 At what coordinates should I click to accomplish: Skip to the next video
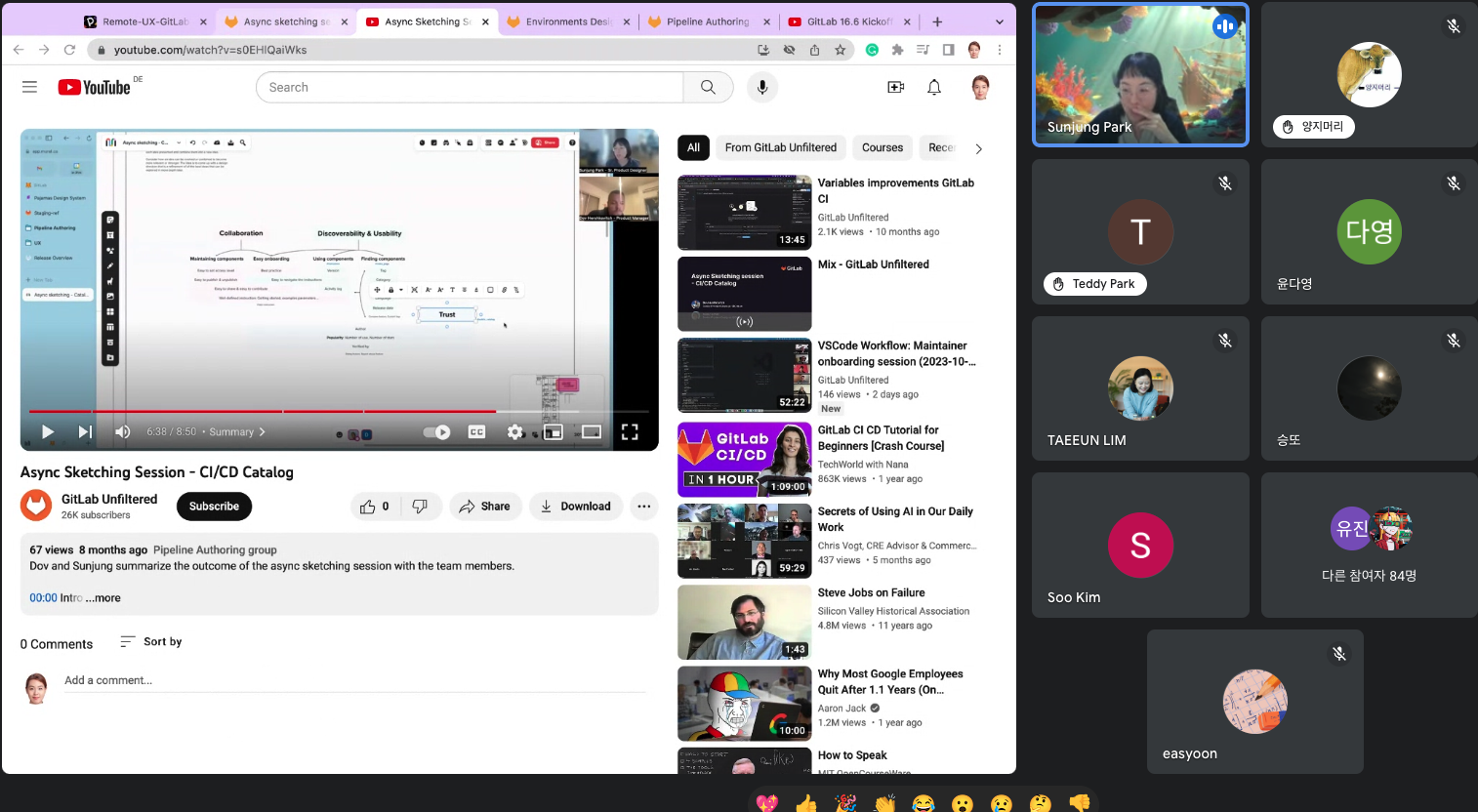point(85,431)
